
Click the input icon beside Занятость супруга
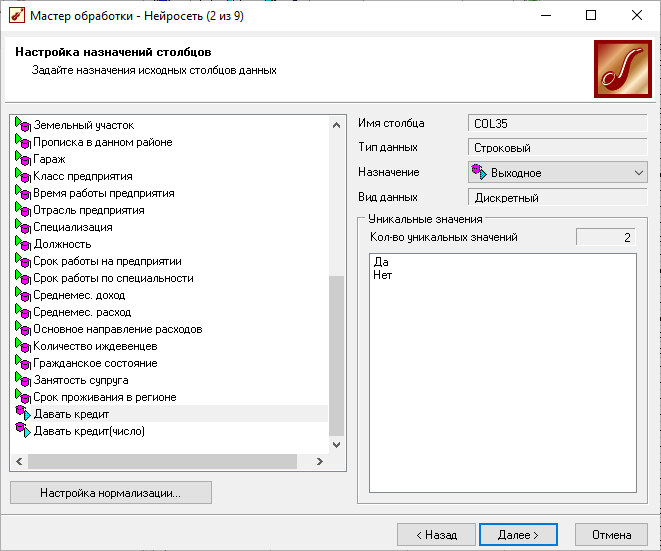23,380
